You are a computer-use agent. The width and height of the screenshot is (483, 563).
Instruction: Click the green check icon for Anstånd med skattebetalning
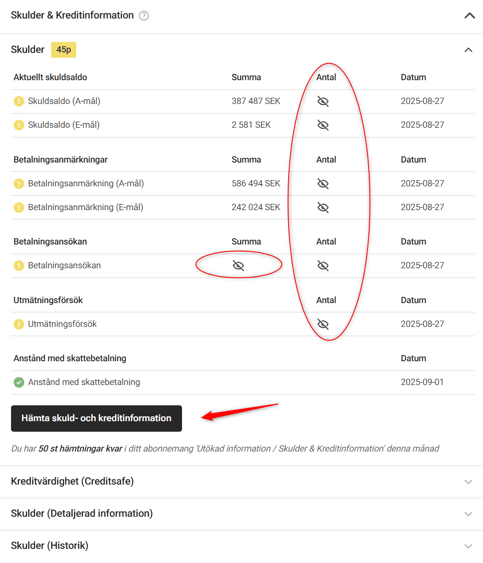[x=19, y=382]
